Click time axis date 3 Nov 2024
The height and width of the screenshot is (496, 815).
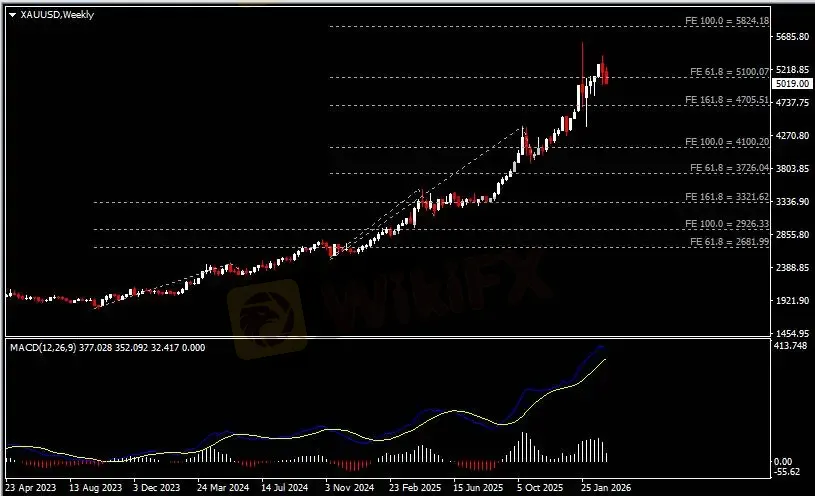(x=349, y=488)
